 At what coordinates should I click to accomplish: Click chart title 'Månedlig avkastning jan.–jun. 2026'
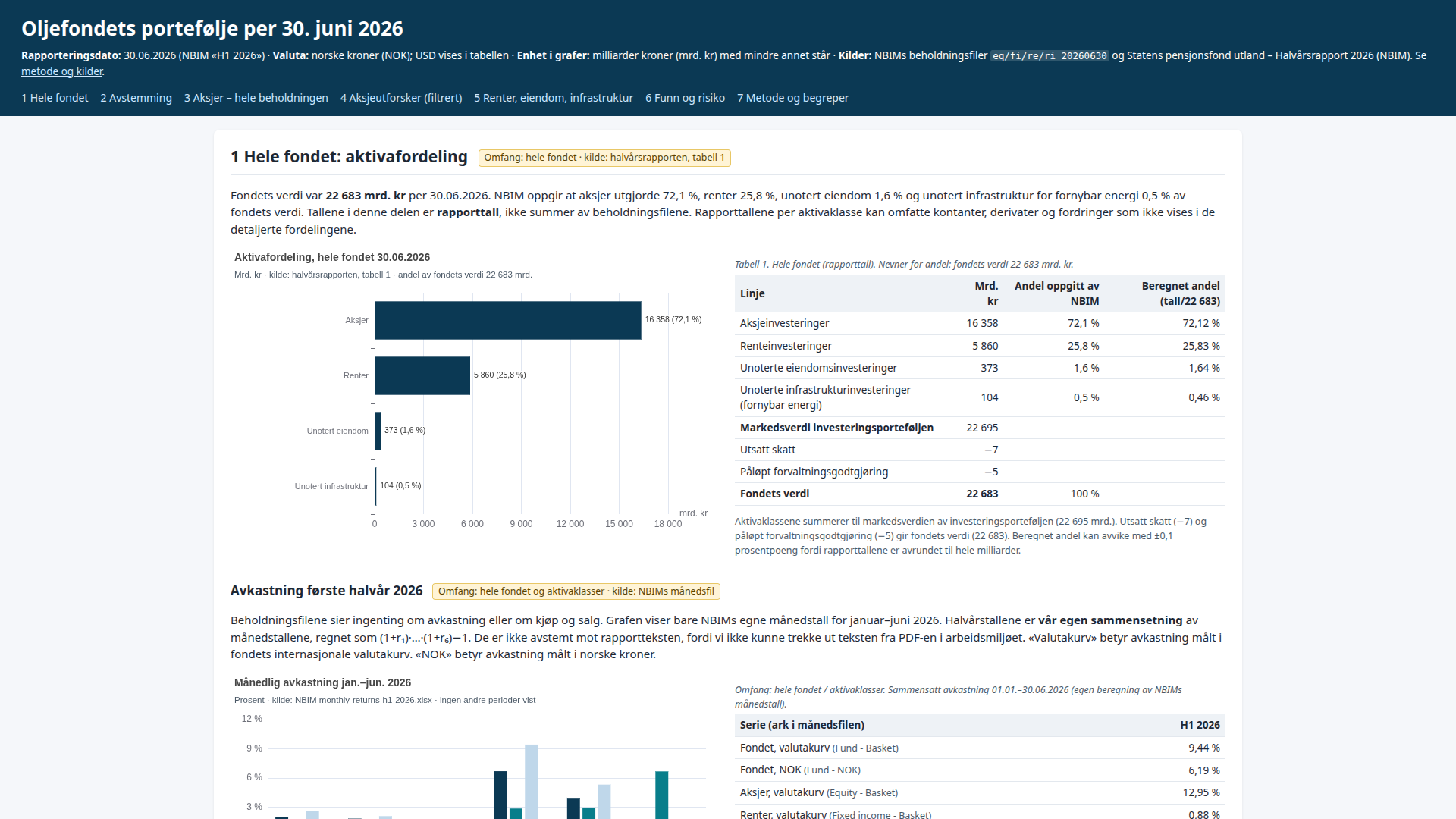click(x=322, y=682)
